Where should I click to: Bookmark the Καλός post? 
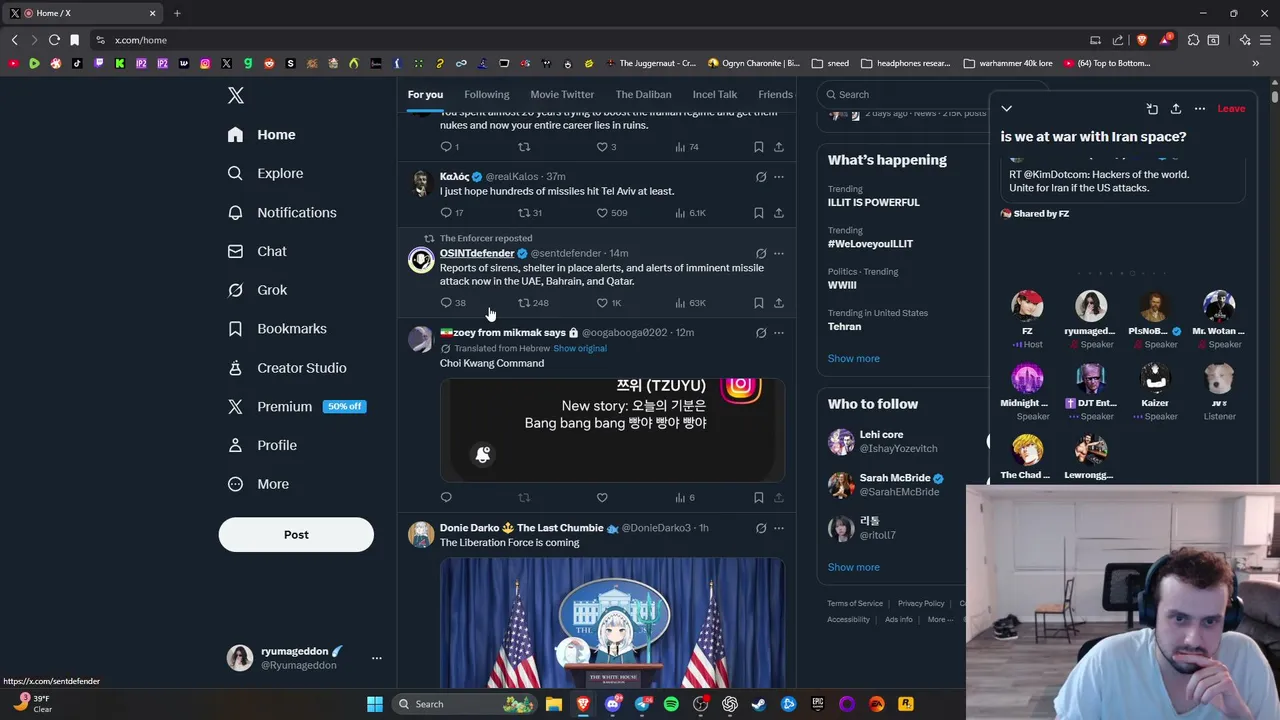[759, 212]
